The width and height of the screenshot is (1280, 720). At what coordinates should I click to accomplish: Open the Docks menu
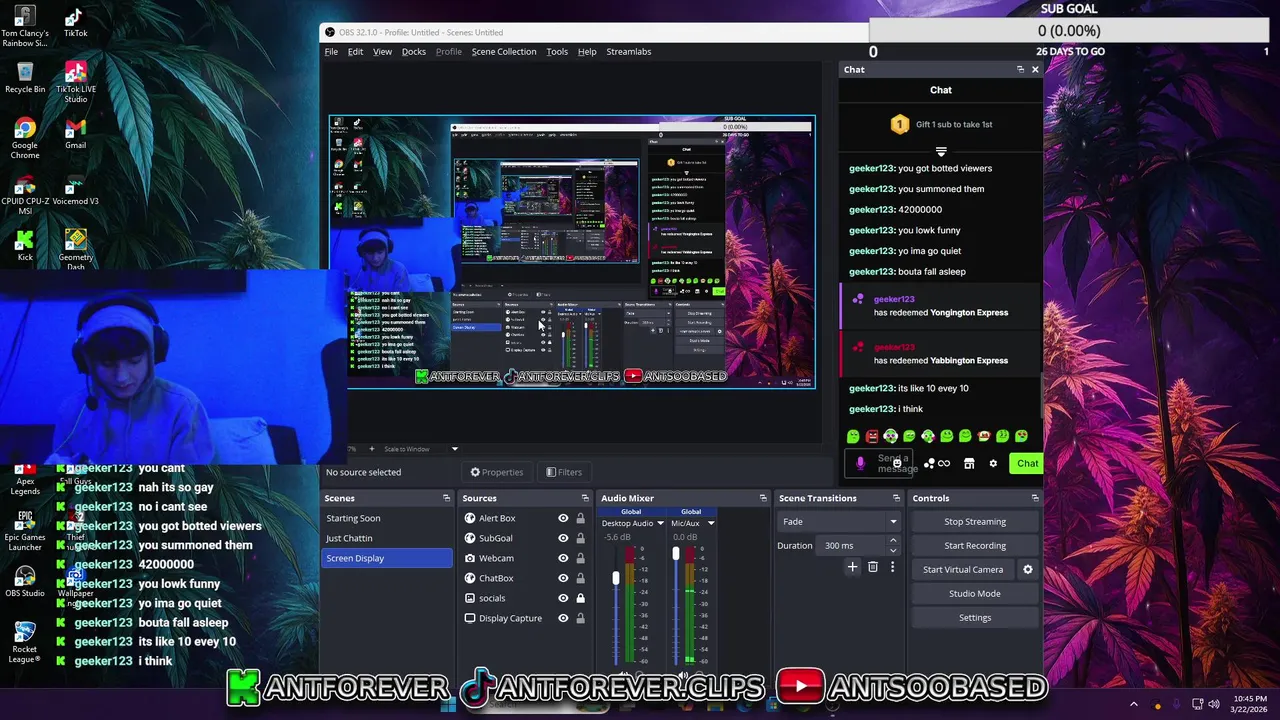[x=414, y=51]
